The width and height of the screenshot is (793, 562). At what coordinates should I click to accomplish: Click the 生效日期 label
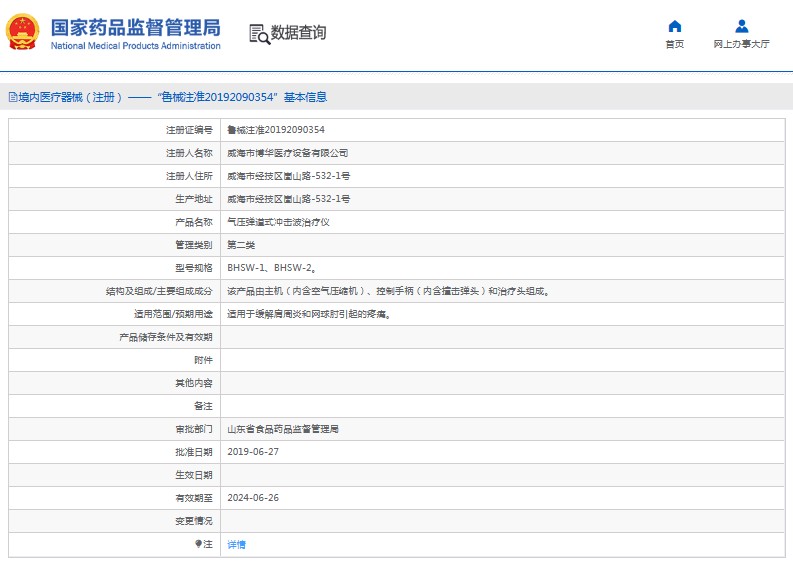click(x=194, y=475)
